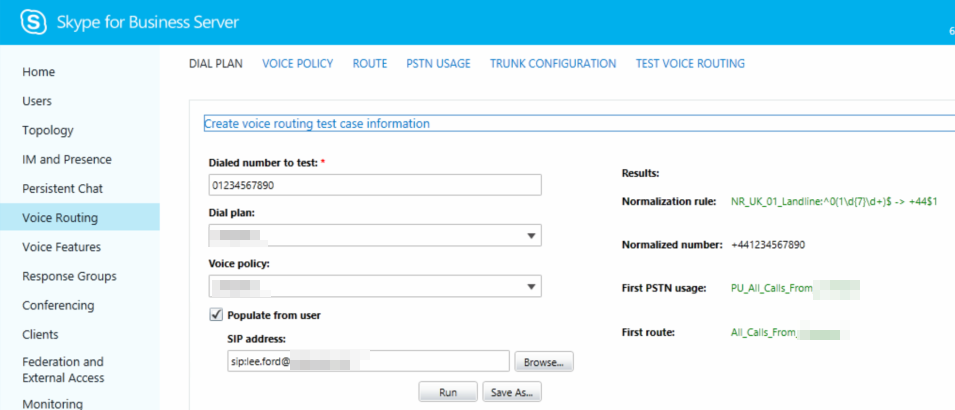Click the NR_UK_01_Landline normalization rule text
The width and height of the screenshot is (955, 410).
tap(834, 202)
